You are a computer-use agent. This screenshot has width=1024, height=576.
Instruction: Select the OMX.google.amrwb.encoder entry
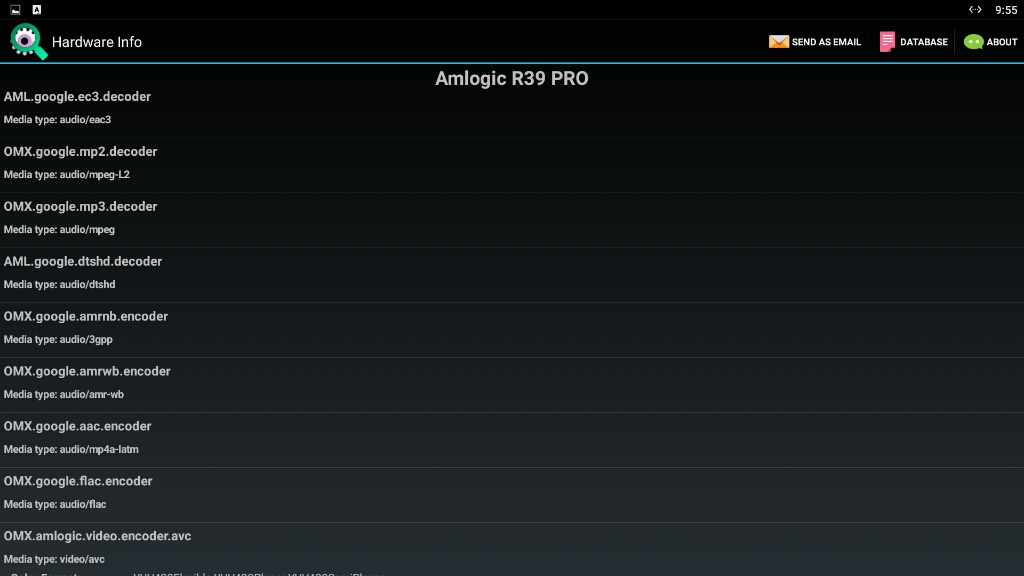point(512,383)
